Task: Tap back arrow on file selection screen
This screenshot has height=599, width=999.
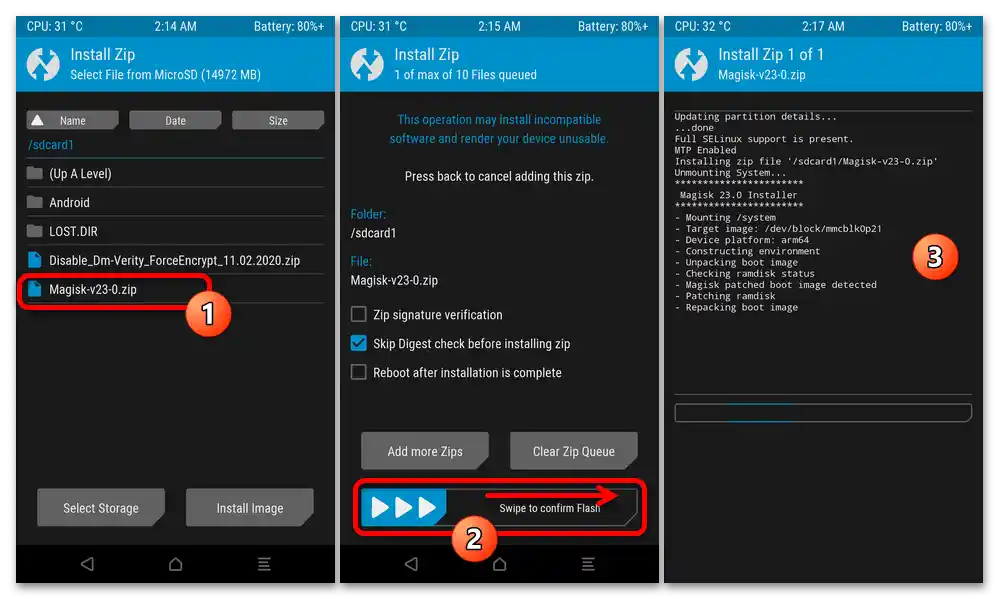Action: (x=88, y=564)
